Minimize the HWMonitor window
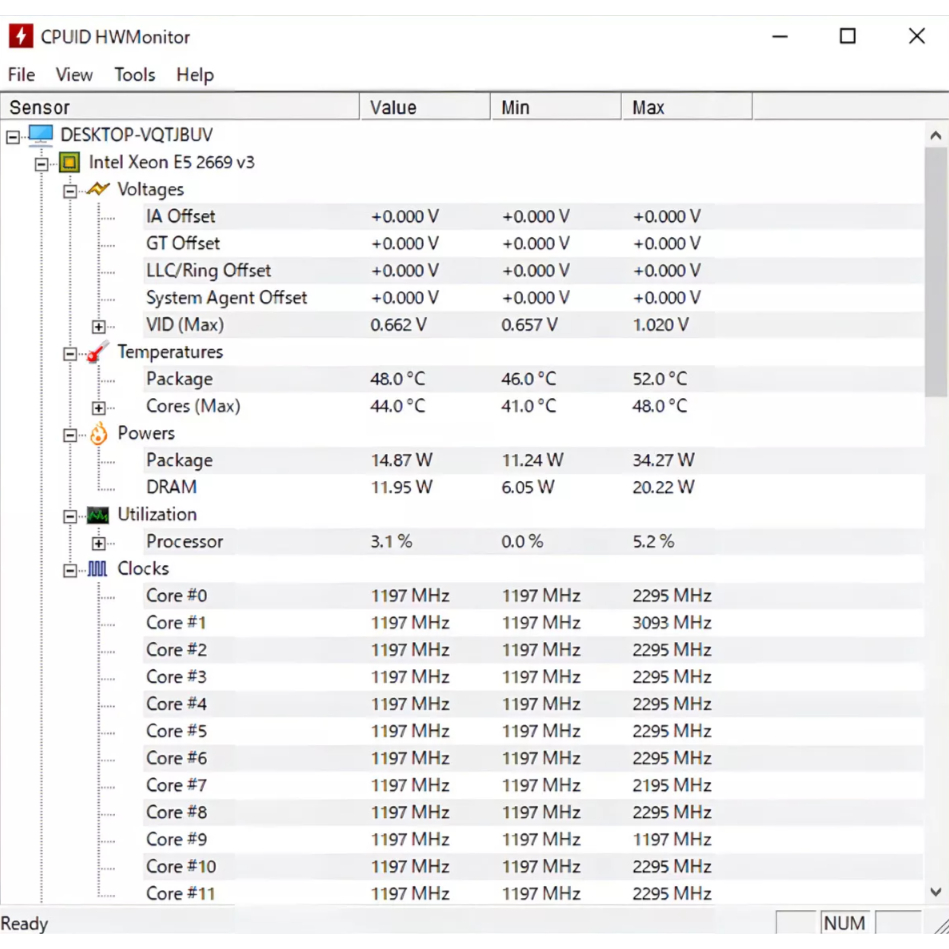Image resolution: width=949 pixels, height=949 pixels. click(x=780, y=36)
